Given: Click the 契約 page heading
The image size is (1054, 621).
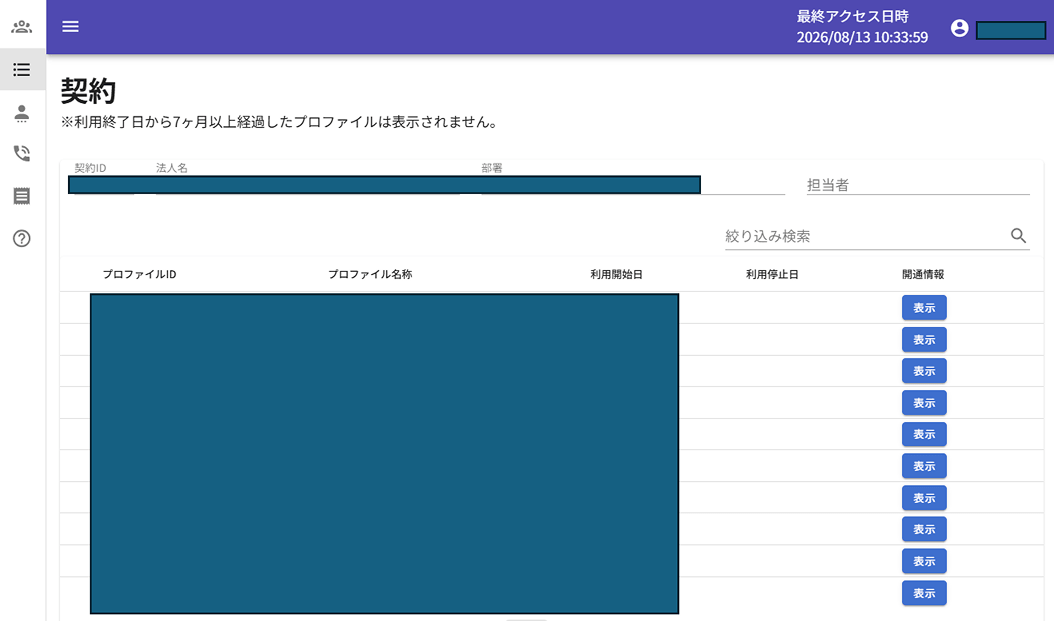Looking at the screenshot, I should [88, 91].
